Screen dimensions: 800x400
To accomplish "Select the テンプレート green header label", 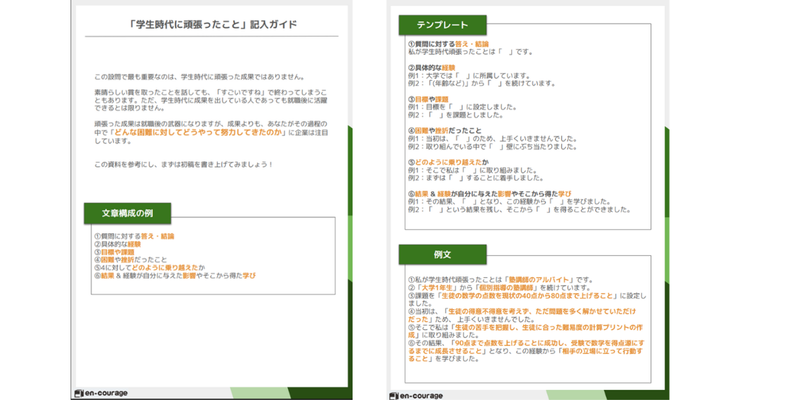I will (x=439, y=23).
